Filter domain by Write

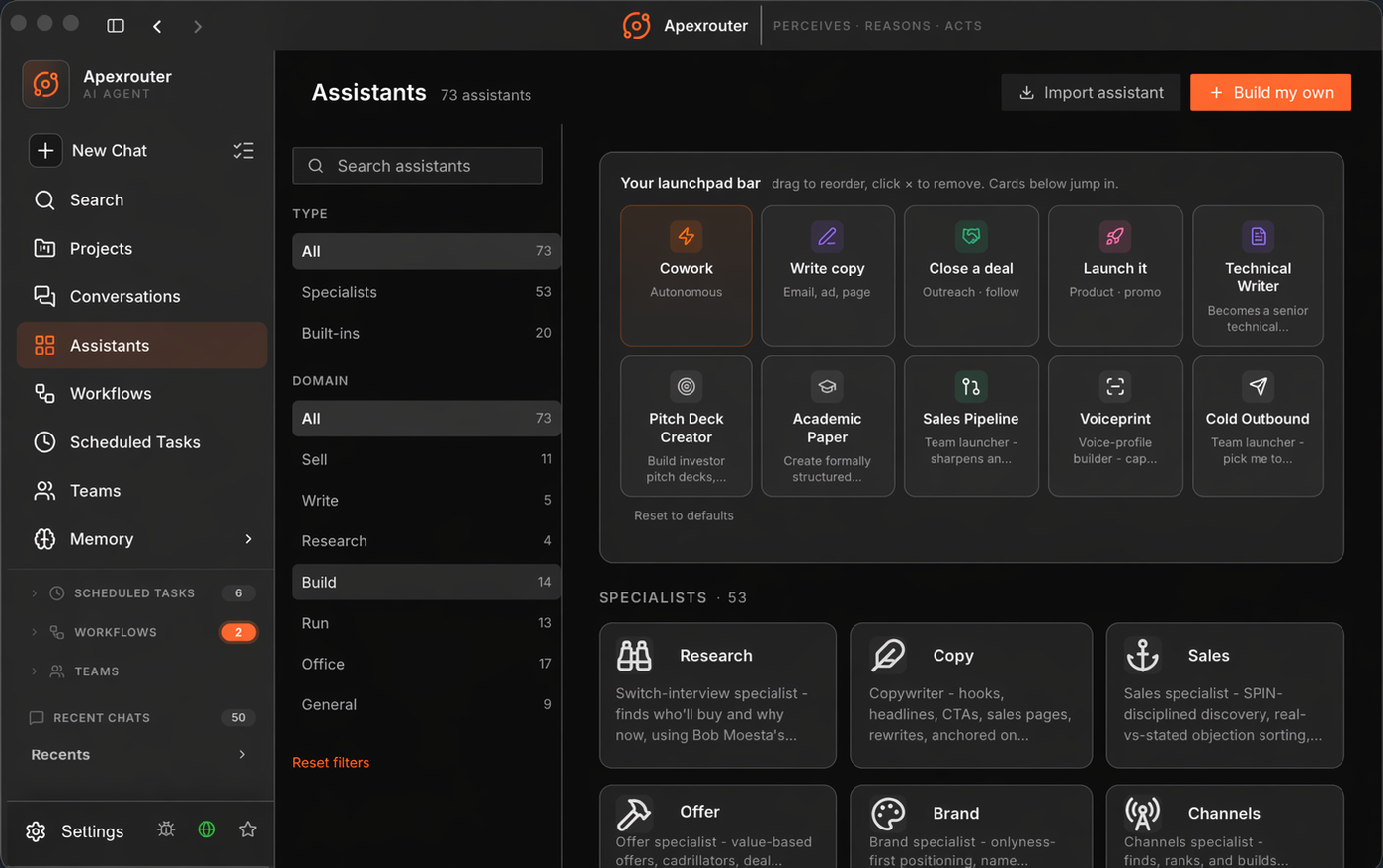click(427, 501)
